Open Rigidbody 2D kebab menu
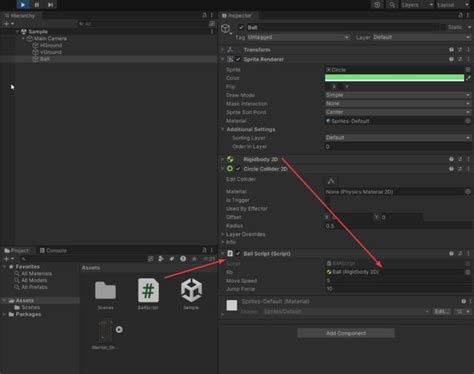The image size is (474, 374). tap(468, 159)
